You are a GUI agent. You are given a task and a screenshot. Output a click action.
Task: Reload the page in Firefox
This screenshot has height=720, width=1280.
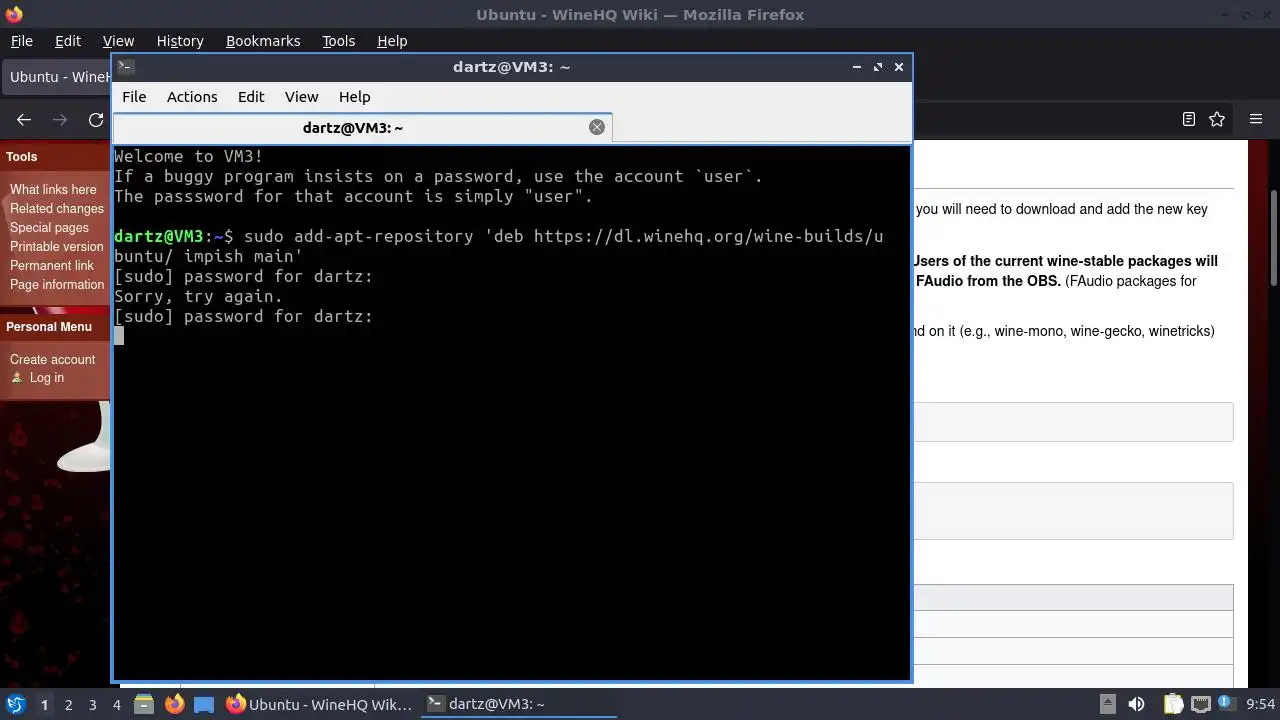(x=96, y=119)
